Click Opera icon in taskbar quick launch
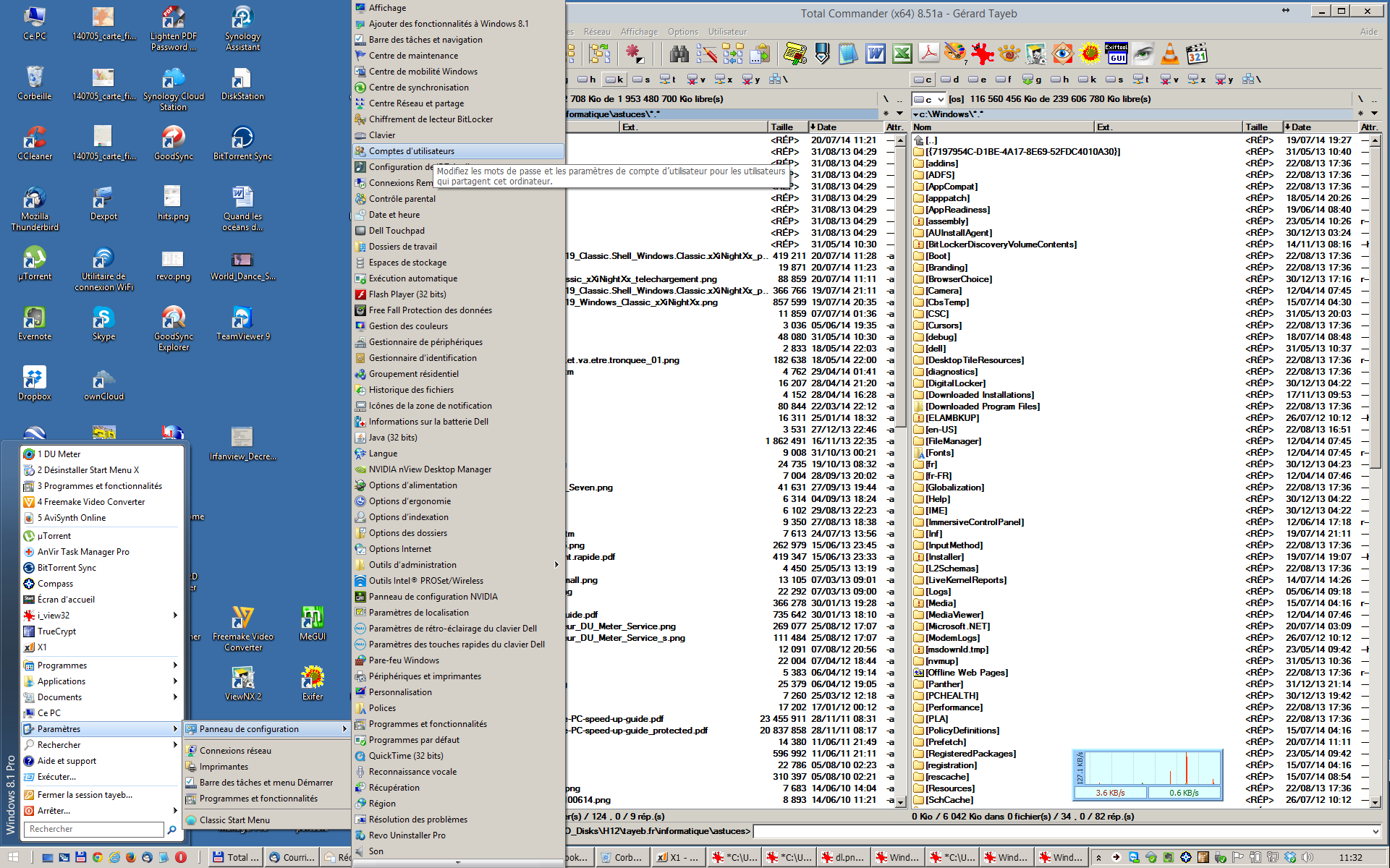Viewport: 1390px width, 868px height. 181,857
